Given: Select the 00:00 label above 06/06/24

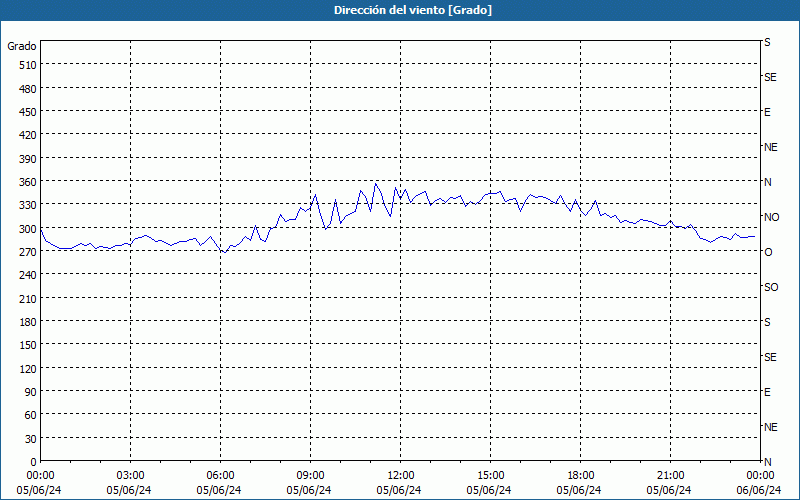Looking at the screenshot, I should (x=760, y=476).
